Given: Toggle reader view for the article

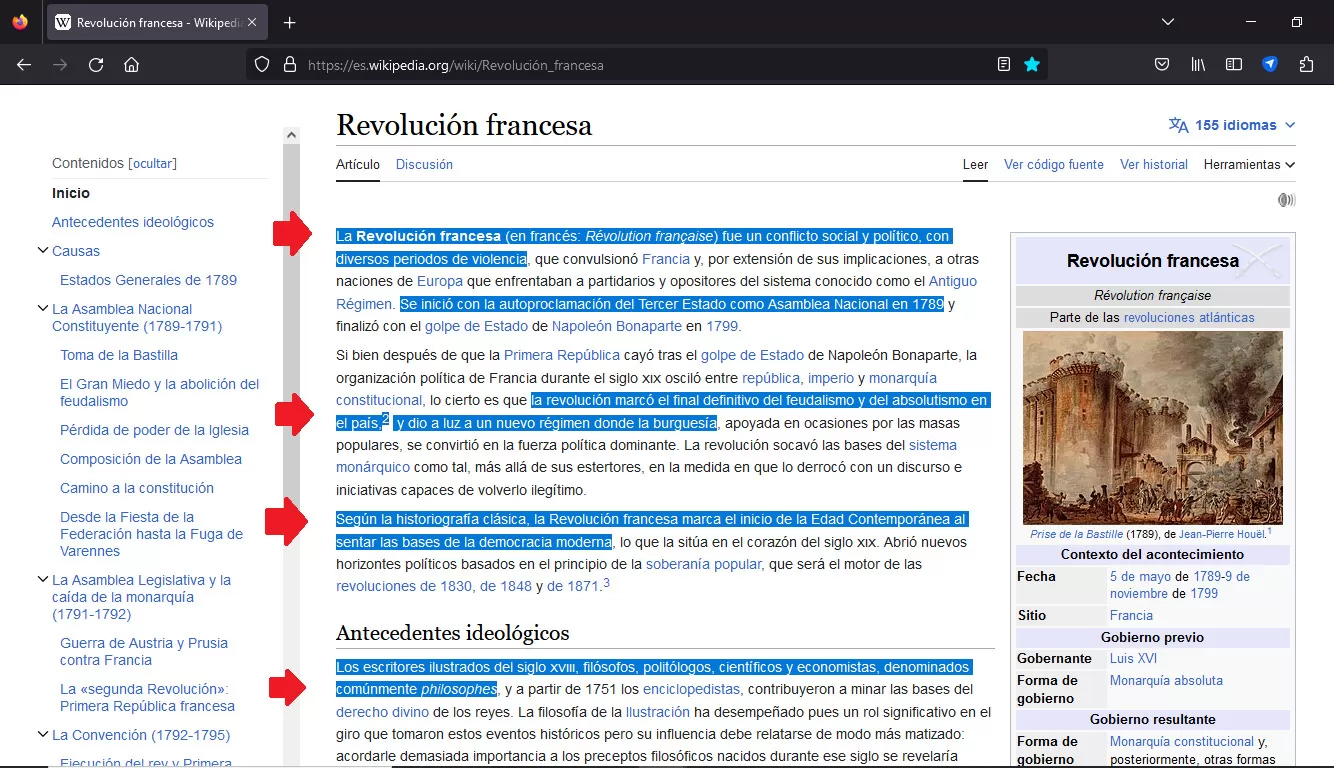Looking at the screenshot, I should click(1004, 65).
